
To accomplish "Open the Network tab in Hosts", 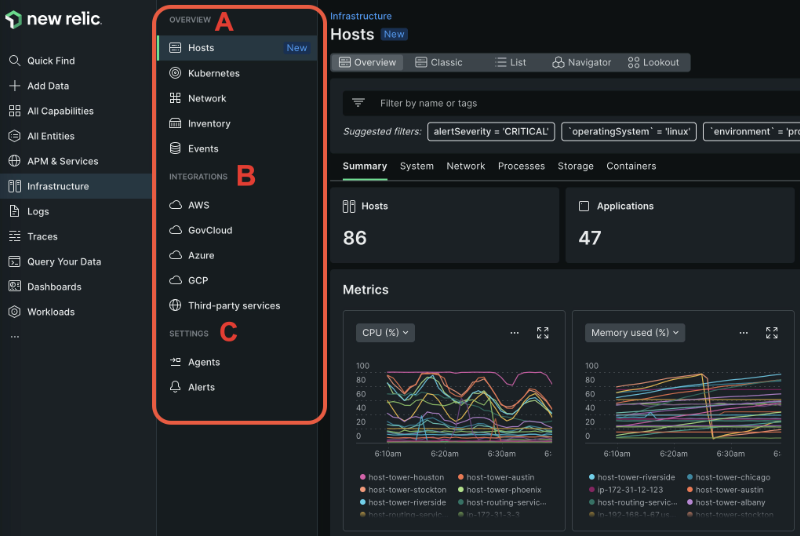I will tap(465, 166).
